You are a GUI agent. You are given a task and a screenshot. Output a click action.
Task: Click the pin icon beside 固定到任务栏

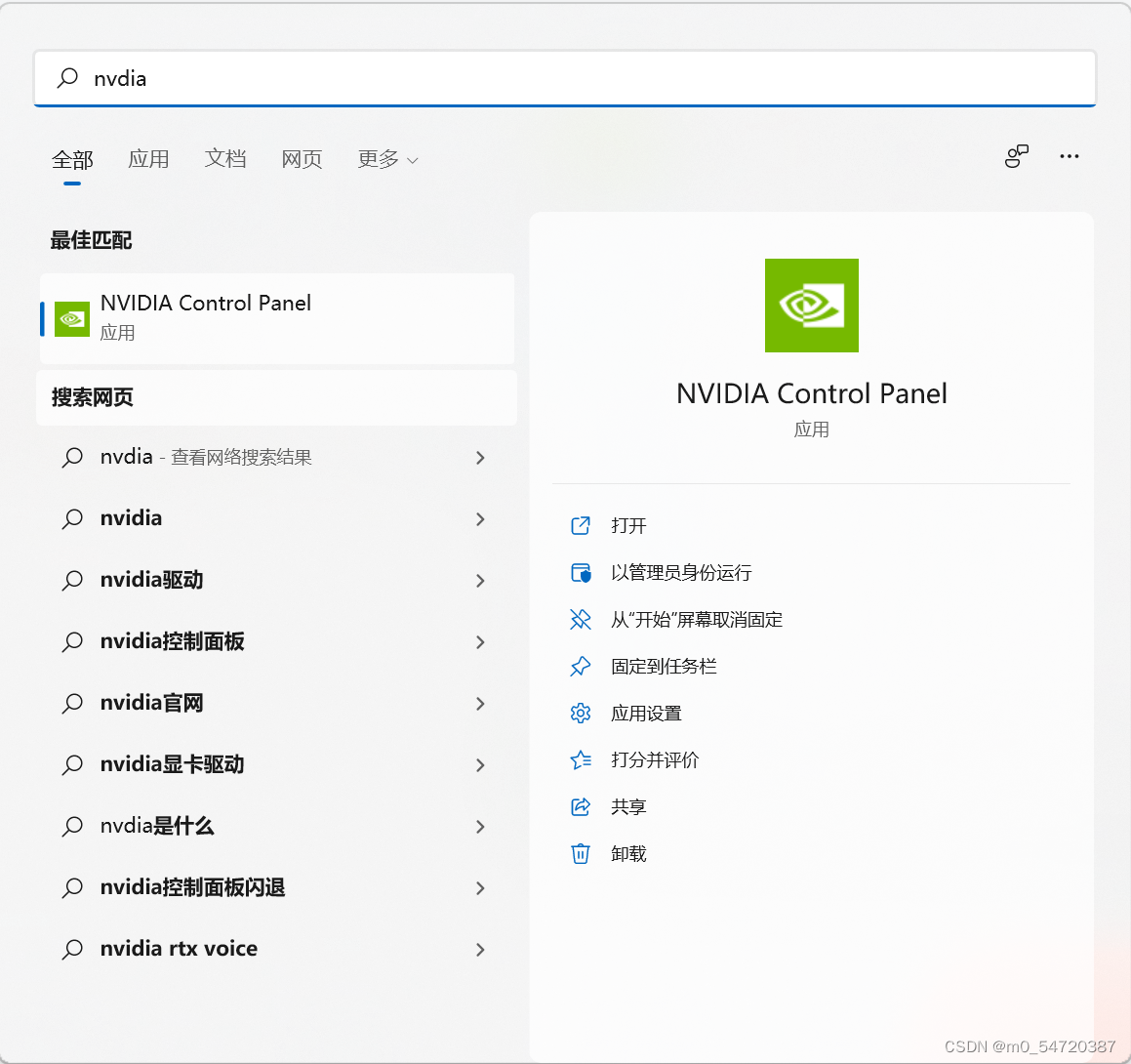[x=581, y=667]
